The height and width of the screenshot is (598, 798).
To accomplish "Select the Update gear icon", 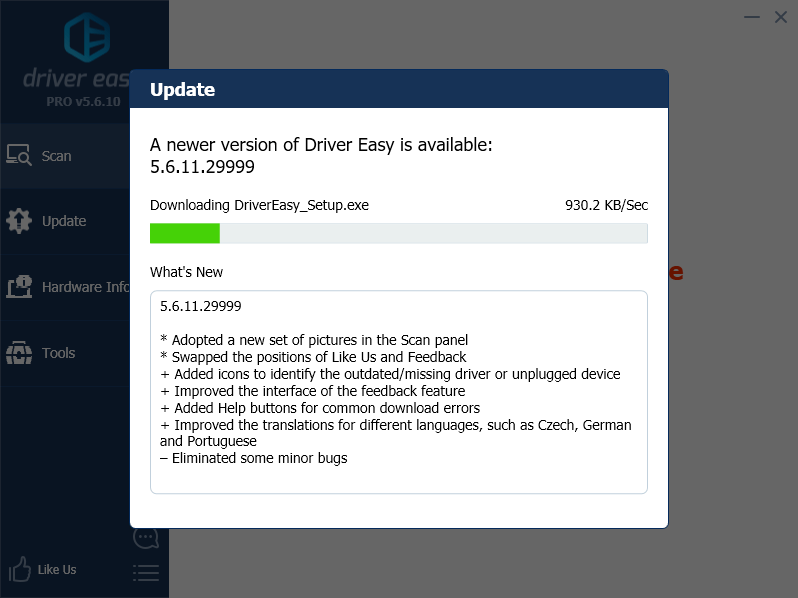I will click(19, 221).
